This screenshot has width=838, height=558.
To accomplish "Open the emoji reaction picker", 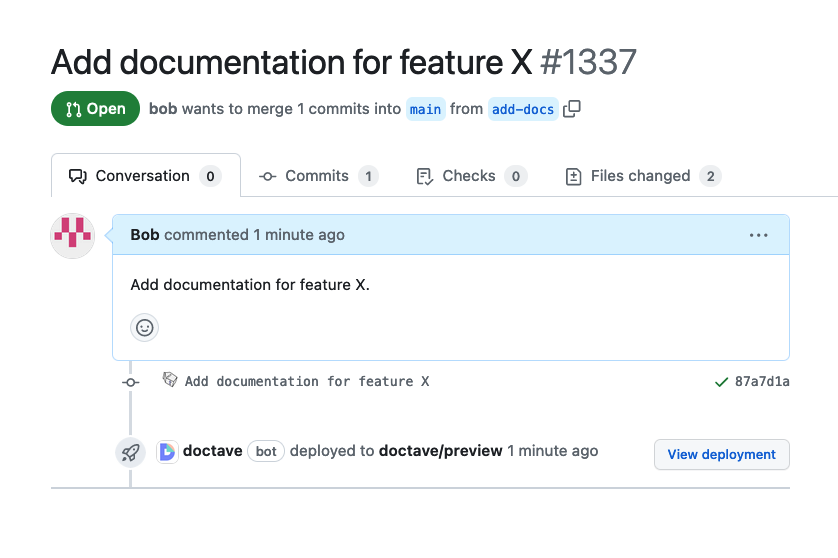I will click(x=145, y=327).
